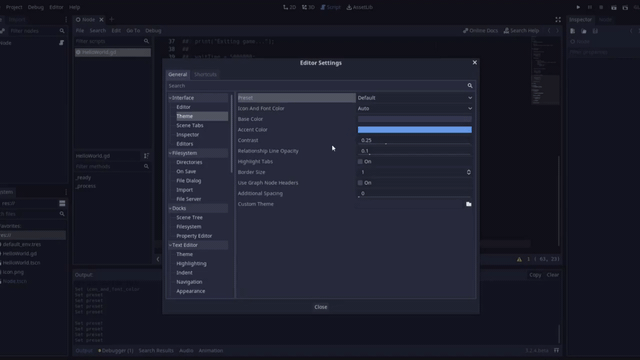The image size is (640, 360).
Task: Open Search Results bottom tab
Action: (156, 351)
